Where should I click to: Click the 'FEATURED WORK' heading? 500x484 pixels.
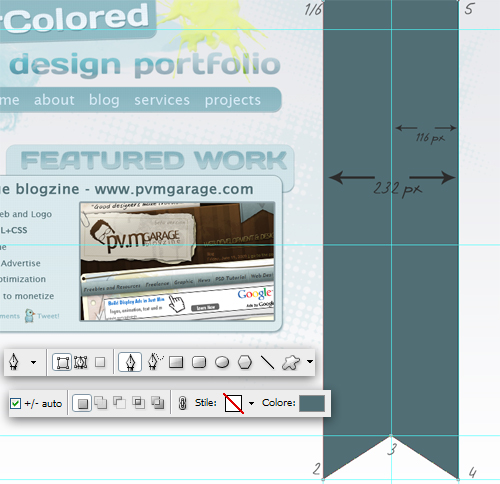[x=154, y=161]
